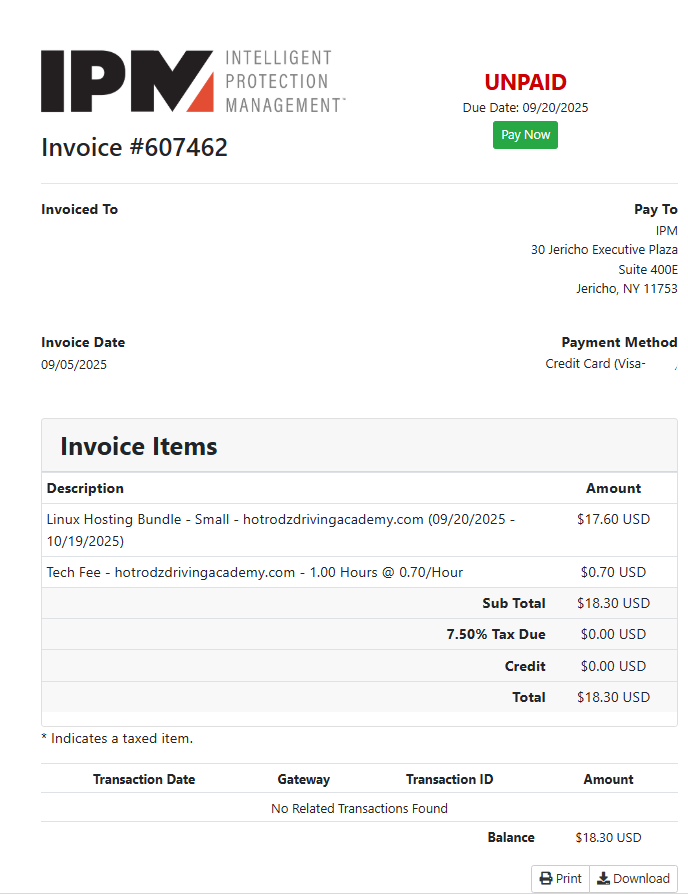688x894 pixels.
Task: Click the 7.50% Tax Due label
Action: click(x=496, y=634)
